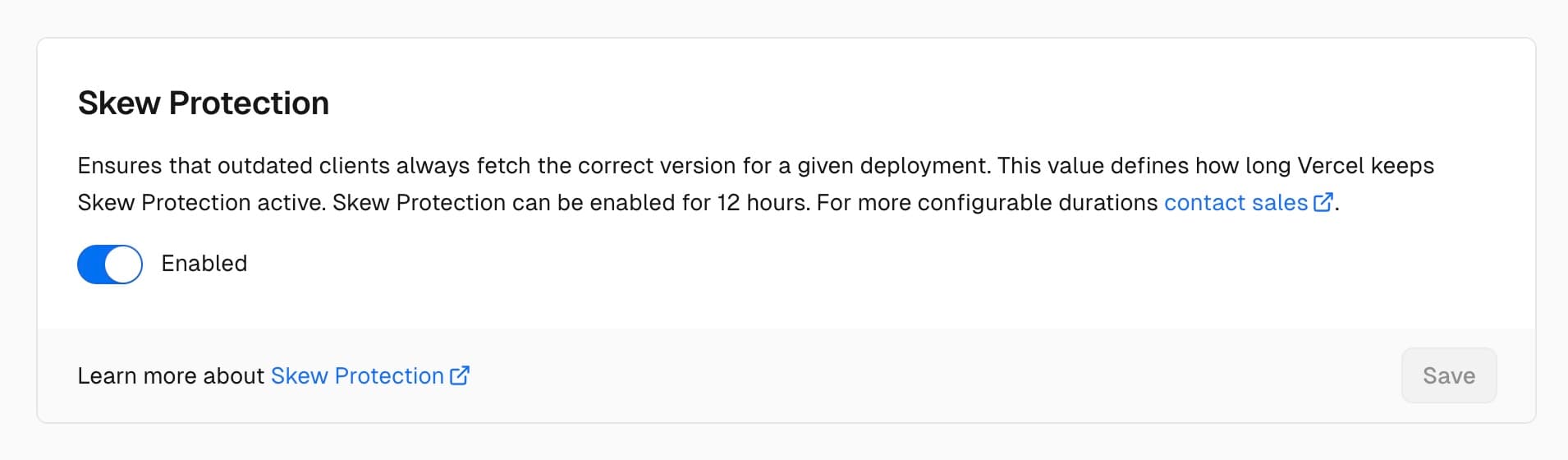The width and height of the screenshot is (1568, 460).
Task: Open the contact sales link
Action: 1235,203
